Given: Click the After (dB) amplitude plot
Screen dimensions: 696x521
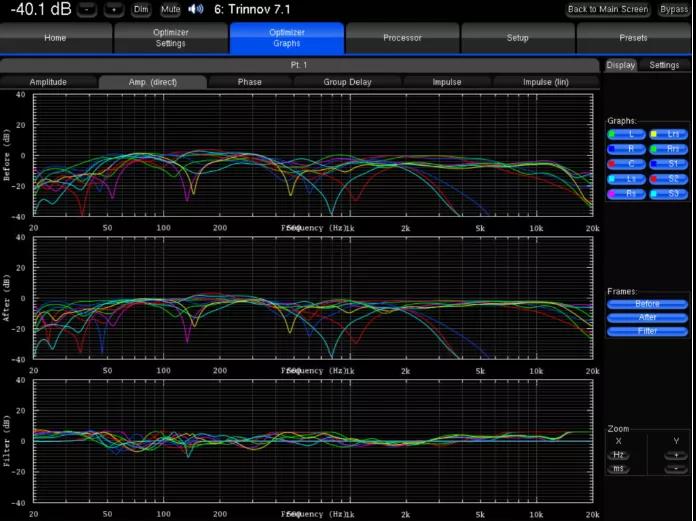Looking at the screenshot, I should [313, 298].
